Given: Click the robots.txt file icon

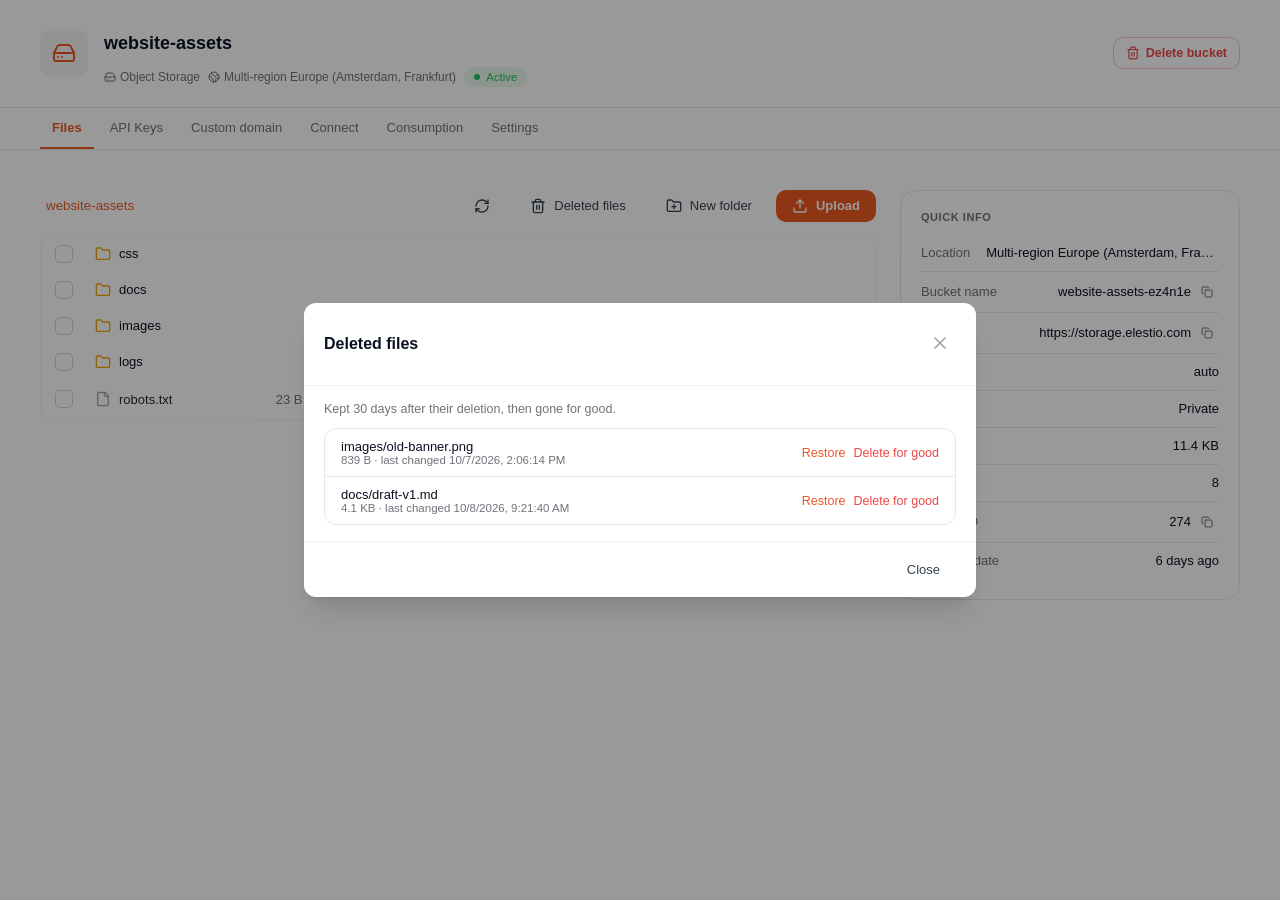Looking at the screenshot, I should pyautogui.click(x=103, y=399).
